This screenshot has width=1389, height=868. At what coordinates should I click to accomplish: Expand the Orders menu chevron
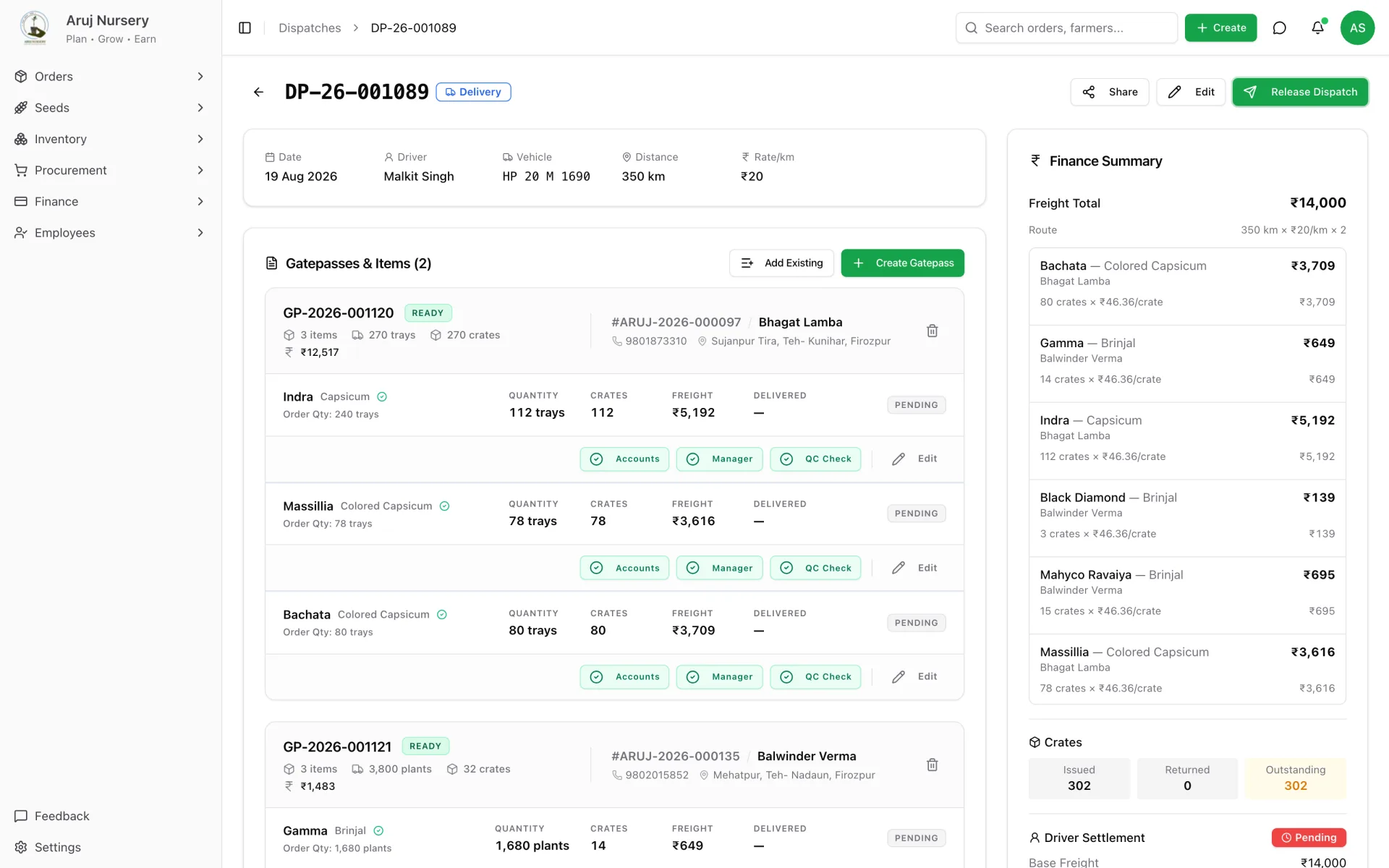click(x=200, y=76)
